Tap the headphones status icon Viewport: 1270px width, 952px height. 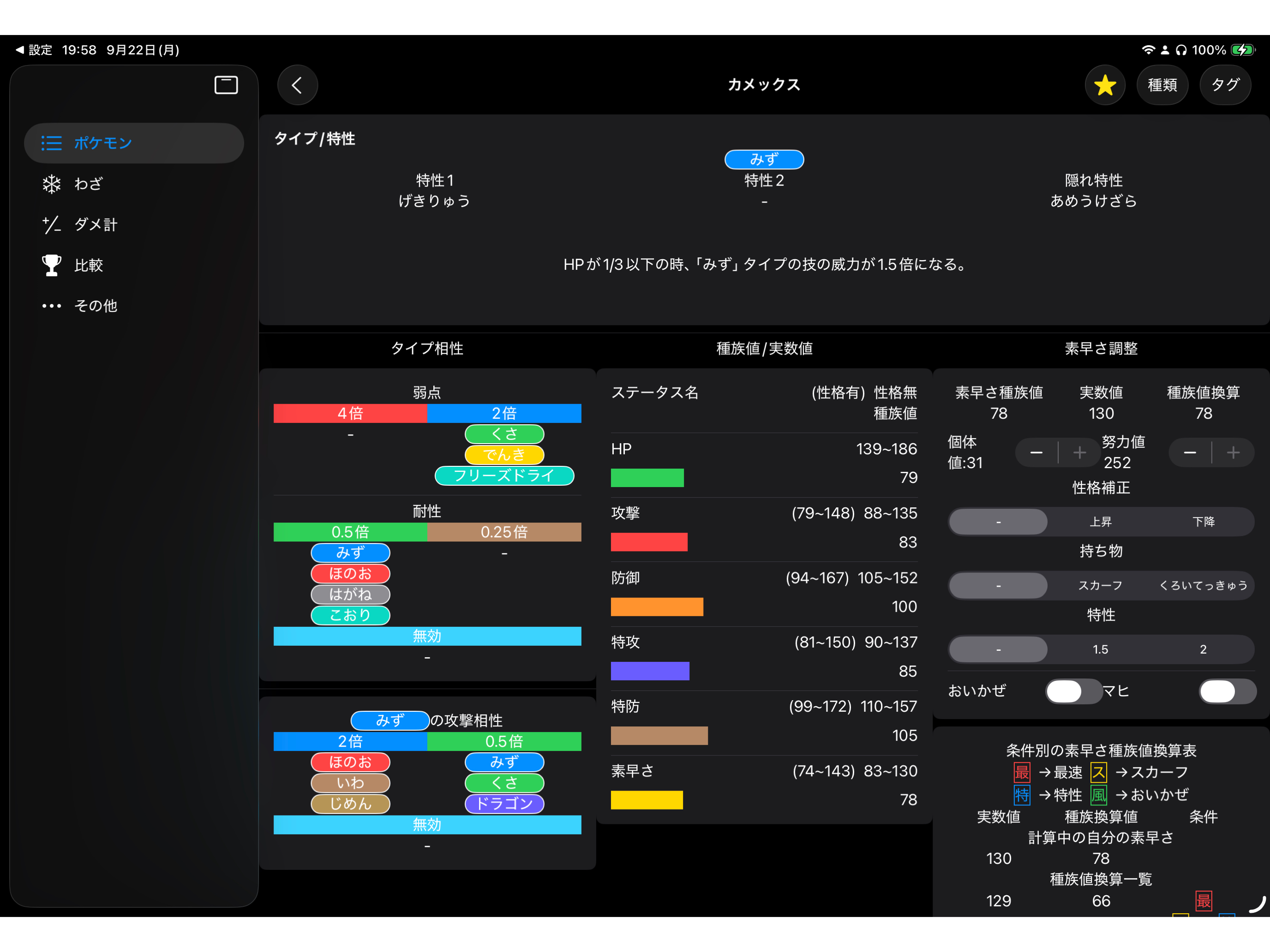pyautogui.click(x=1180, y=50)
